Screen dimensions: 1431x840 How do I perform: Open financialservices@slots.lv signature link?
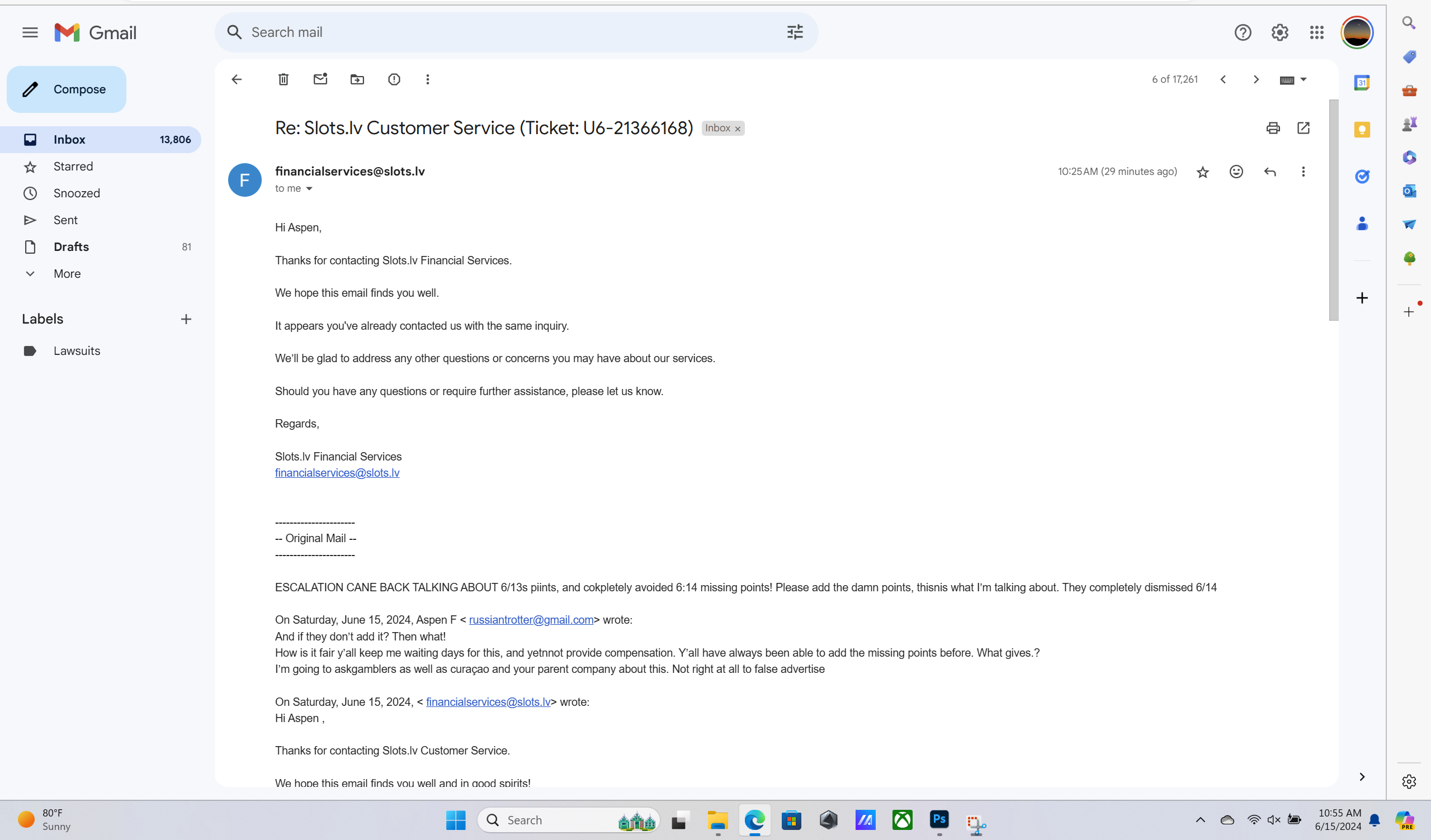(x=337, y=473)
